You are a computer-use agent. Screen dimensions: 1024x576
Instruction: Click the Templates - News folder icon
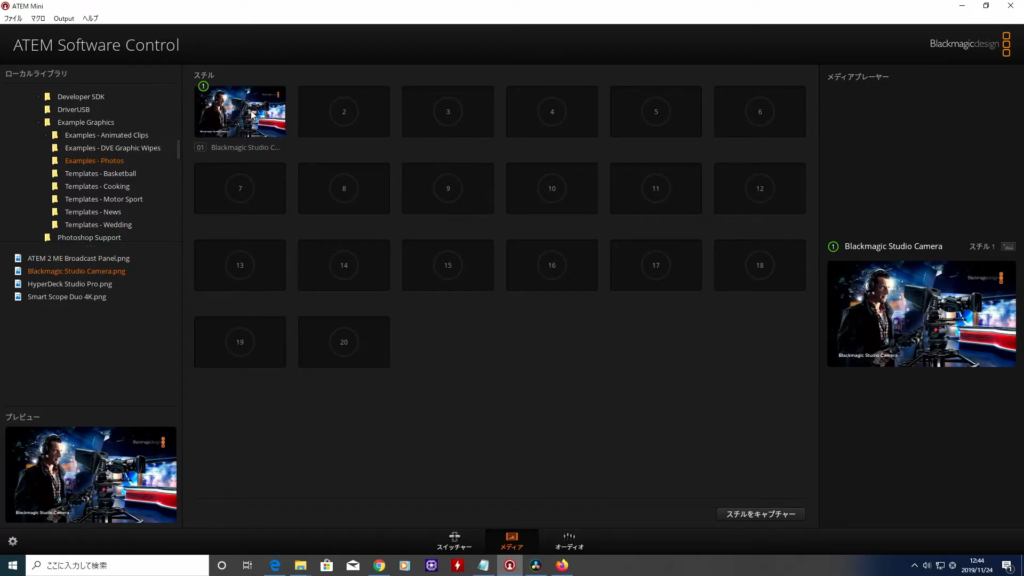56,212
